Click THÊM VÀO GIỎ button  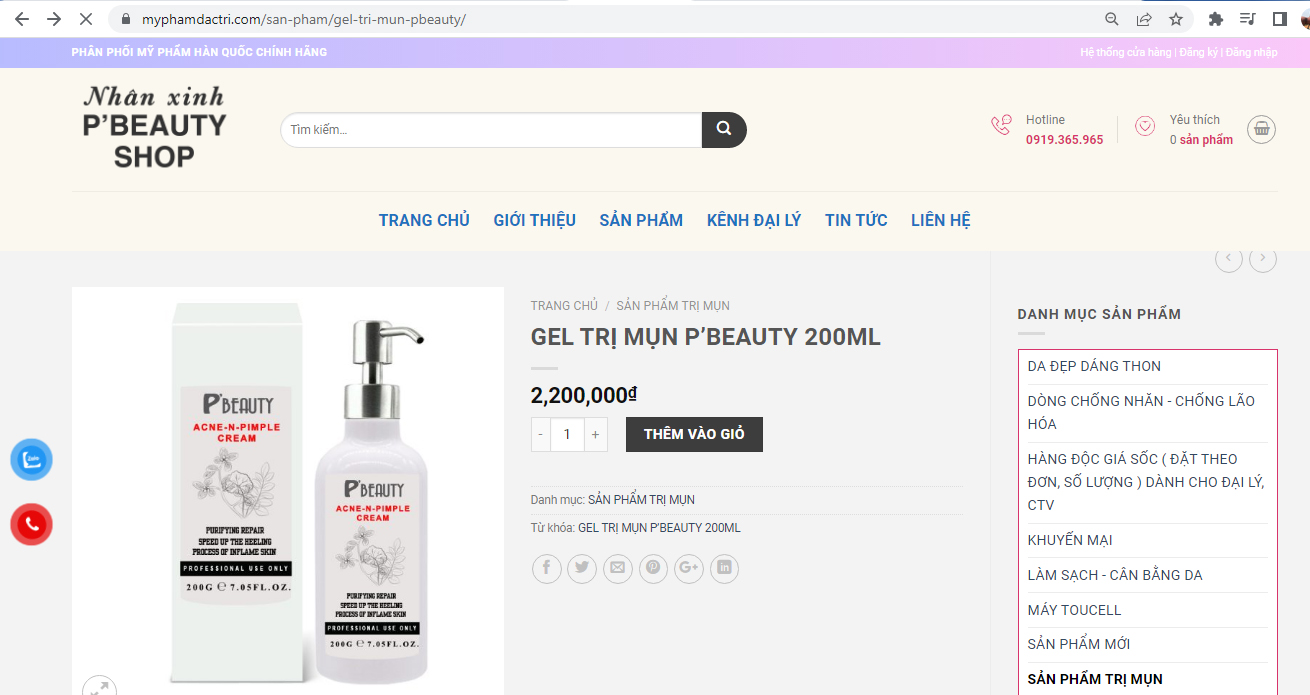tap(694, 434)
